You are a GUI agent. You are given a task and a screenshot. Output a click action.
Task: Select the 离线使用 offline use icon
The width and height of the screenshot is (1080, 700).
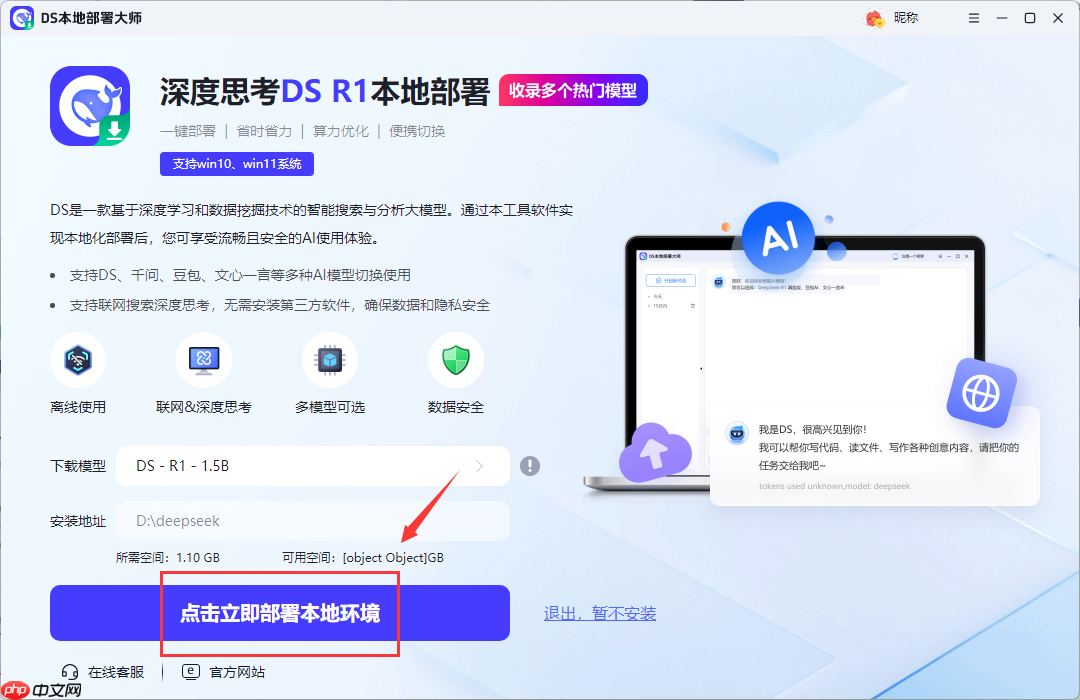coord(78,361)
